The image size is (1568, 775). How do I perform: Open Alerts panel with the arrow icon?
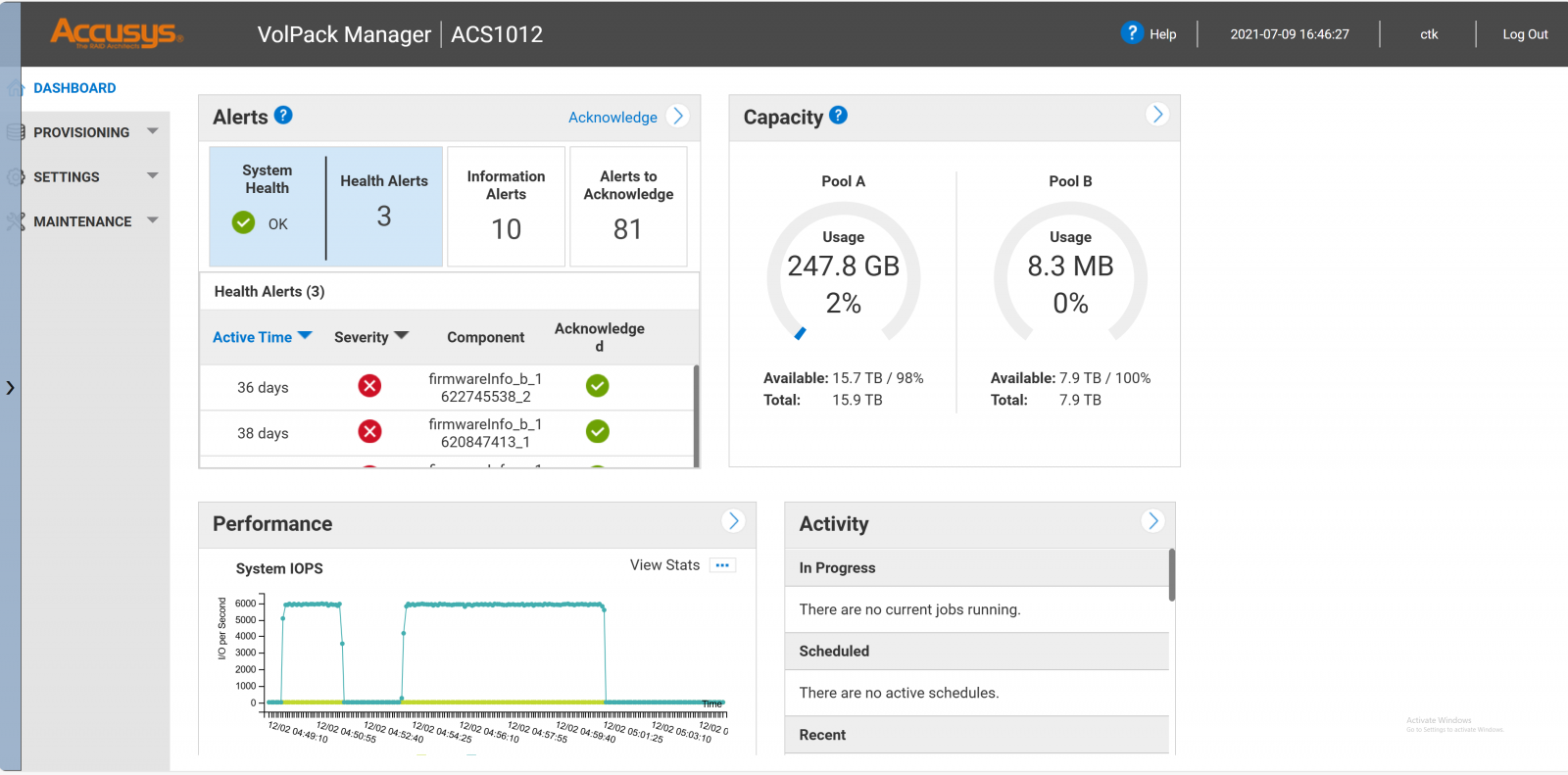[677, 116]
